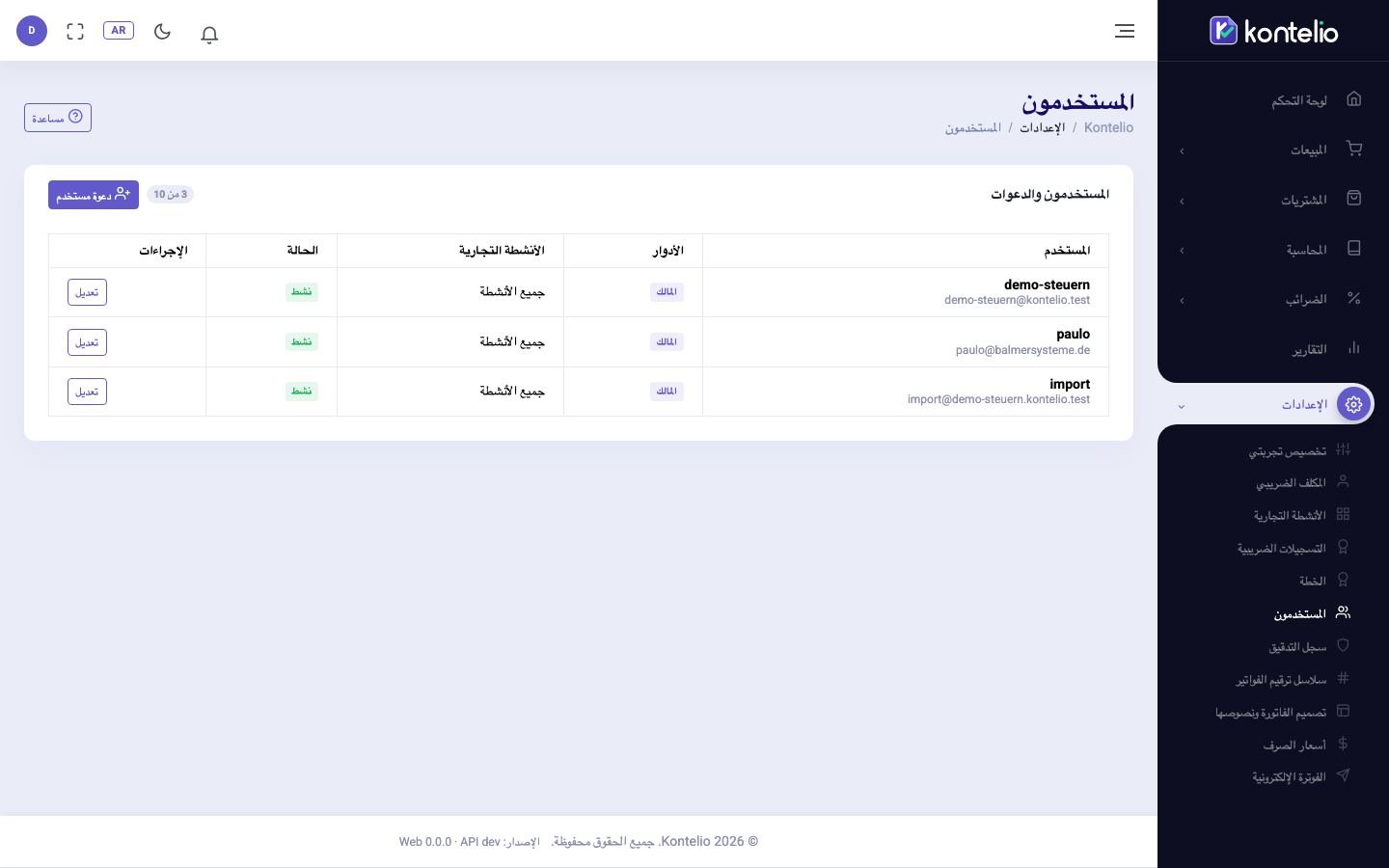1389x868 pixels.
Task: Click the Kontelio breadcrumb link
Action: 1108,127
